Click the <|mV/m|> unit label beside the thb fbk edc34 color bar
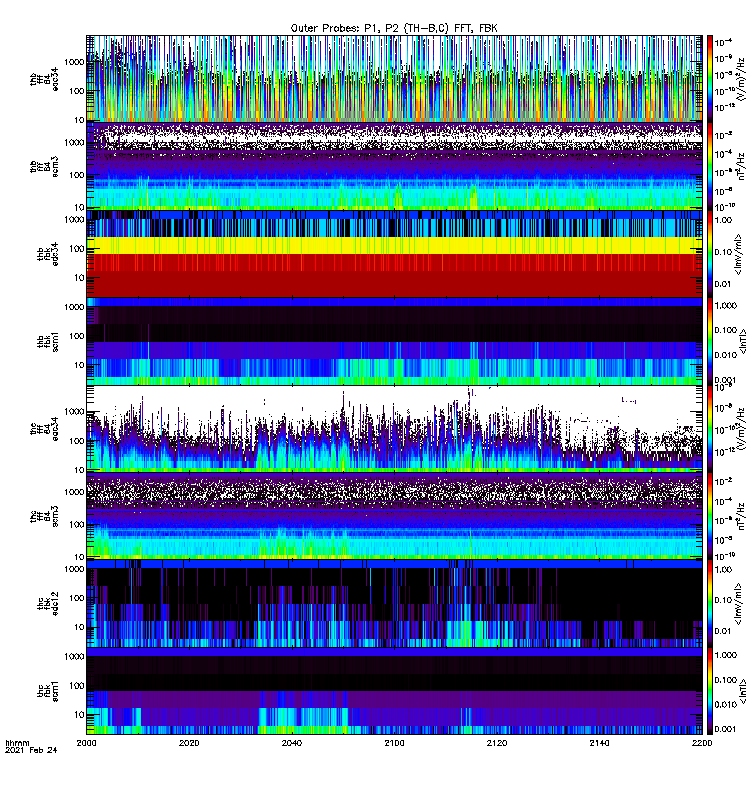The height and width of the screenshot is (800, 750). point(739,254)
